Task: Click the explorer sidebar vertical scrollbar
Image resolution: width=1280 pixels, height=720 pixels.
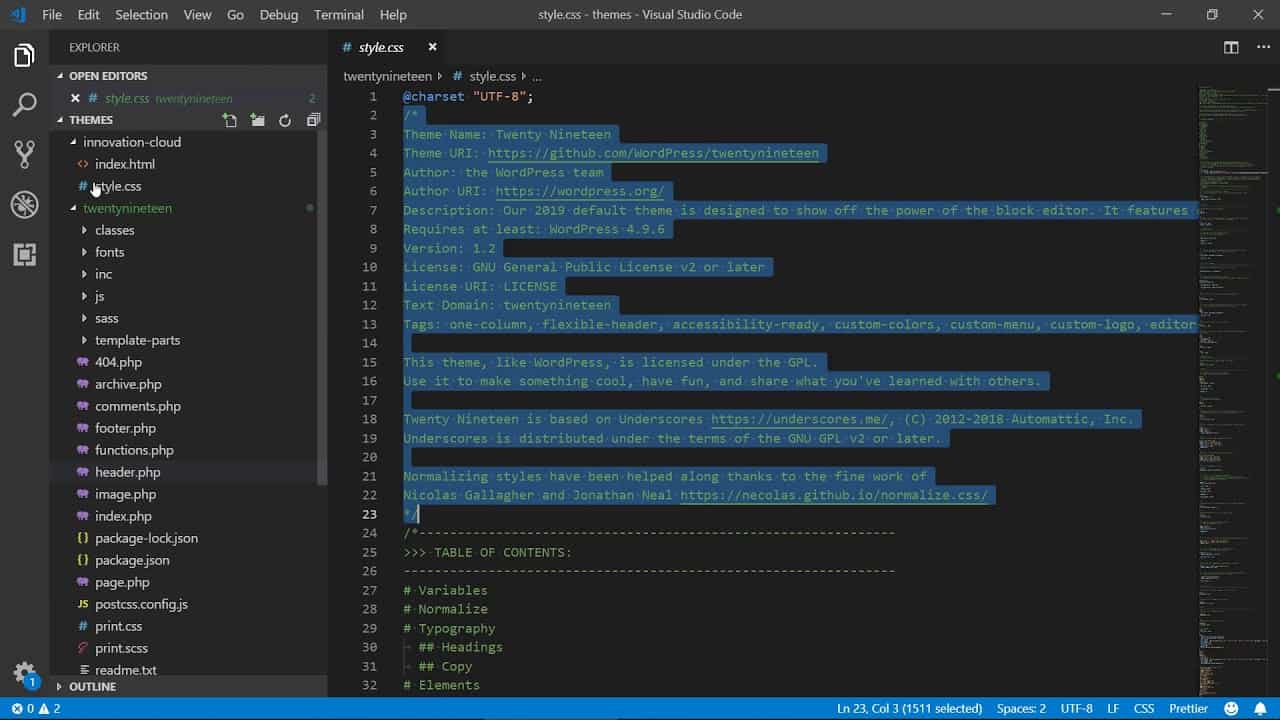Action: pyautogui.click(x=322, y=308)
